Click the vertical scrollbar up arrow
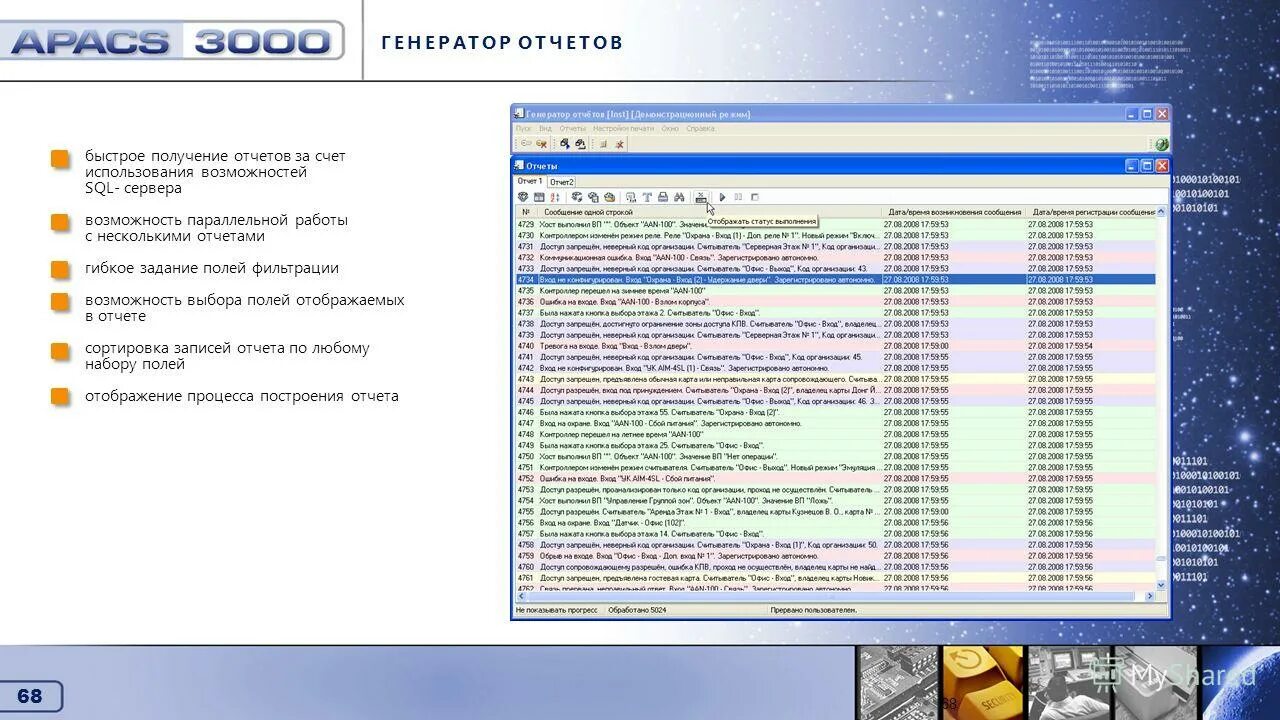1280x720 pixels. 1161,212
